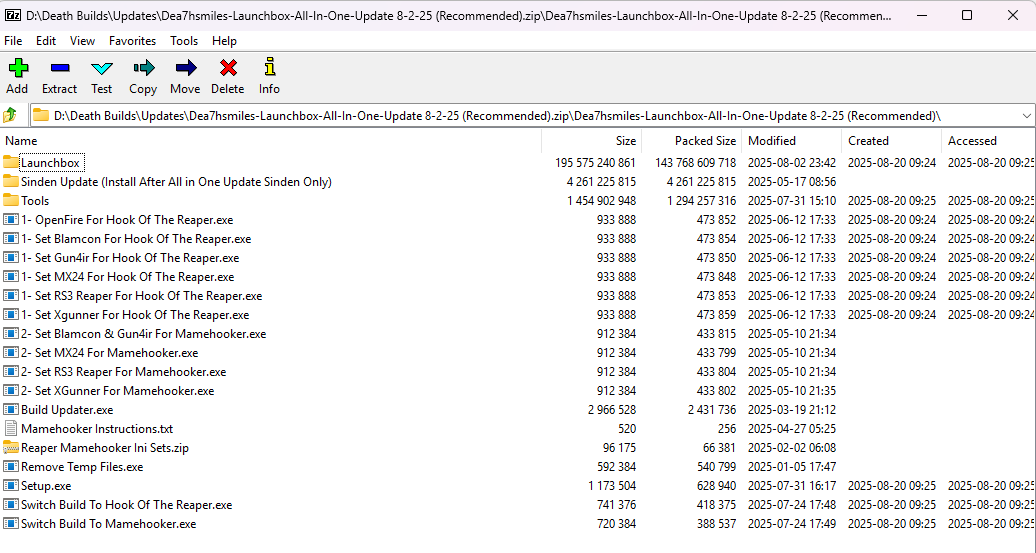Click the Copy toolbar icon
The height and width of the screenshot is (553, 1036).
click(x=143, y=68)
